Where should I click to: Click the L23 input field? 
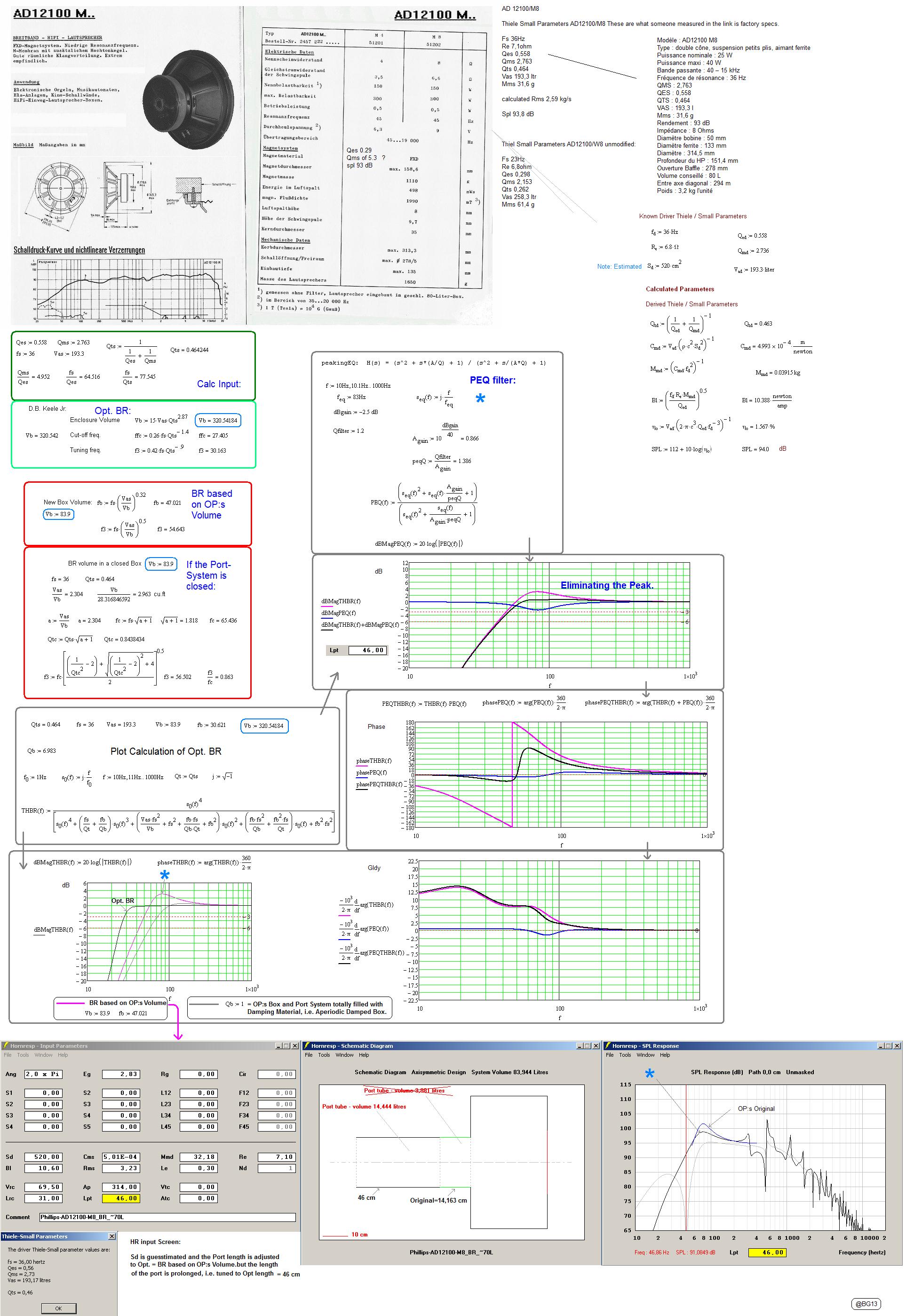point(198,1104)
